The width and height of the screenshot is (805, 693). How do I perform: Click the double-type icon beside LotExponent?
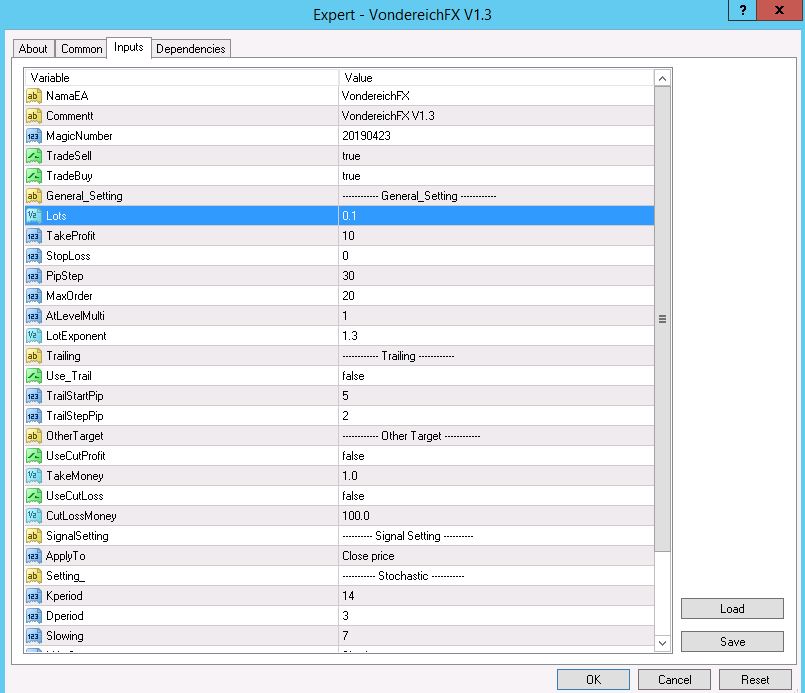coord(33,336)
